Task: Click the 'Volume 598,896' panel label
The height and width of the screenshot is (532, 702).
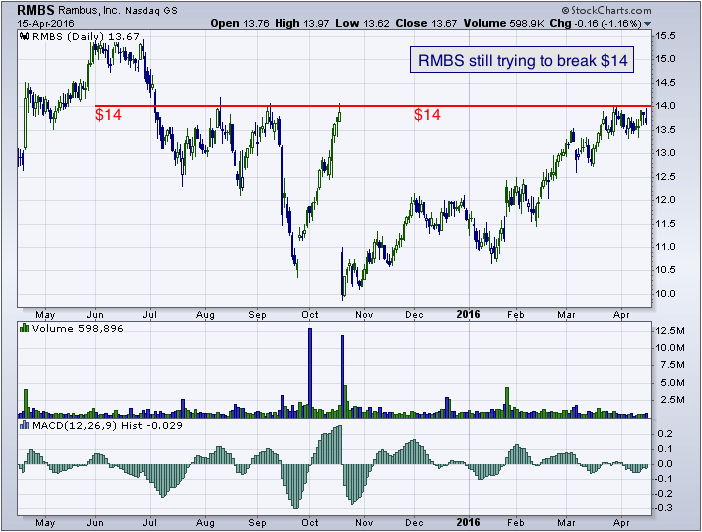Action: [x=77, y=328]
